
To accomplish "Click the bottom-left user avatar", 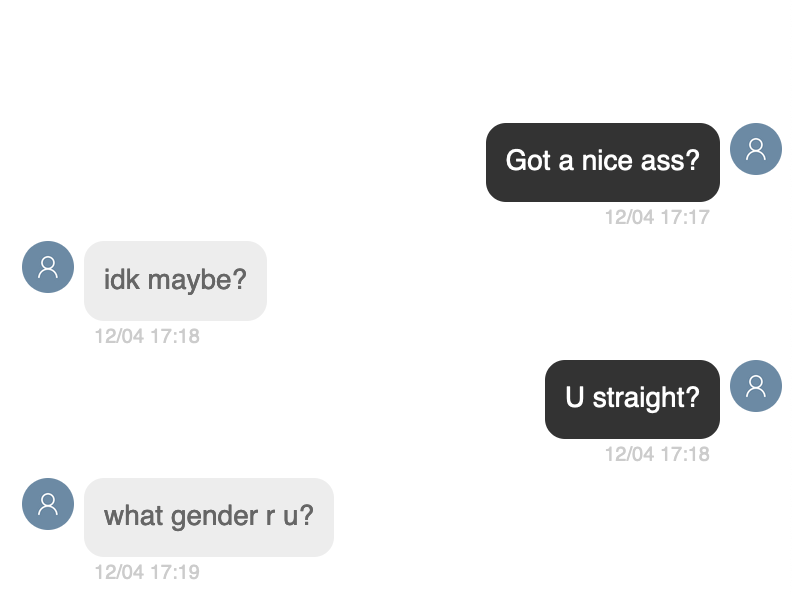I will click(x=48, y=504).
